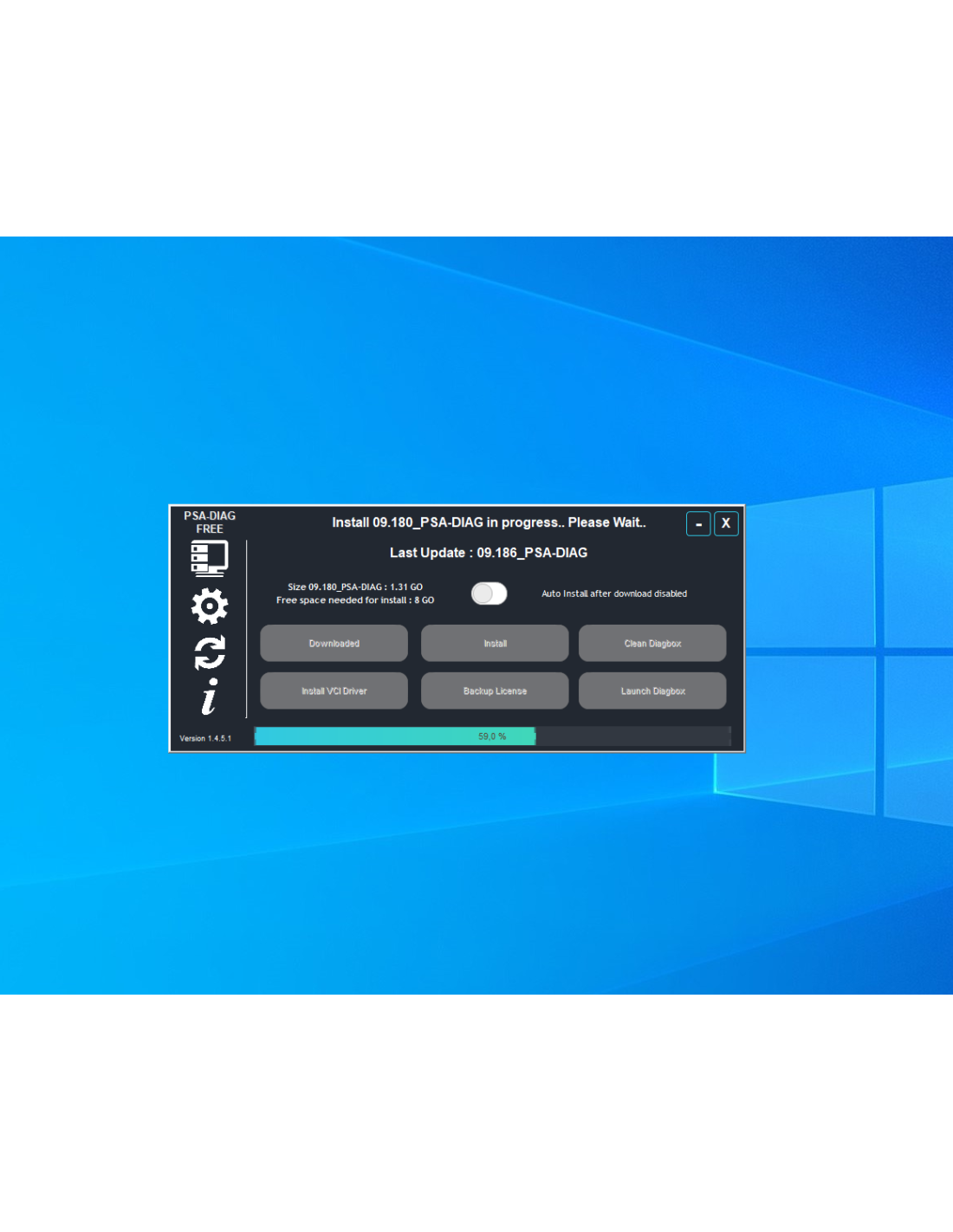Click the Install VCI Driver button
Viewport: 953px width, 1232px height.
pyautogui.click(x=334, y=691)
